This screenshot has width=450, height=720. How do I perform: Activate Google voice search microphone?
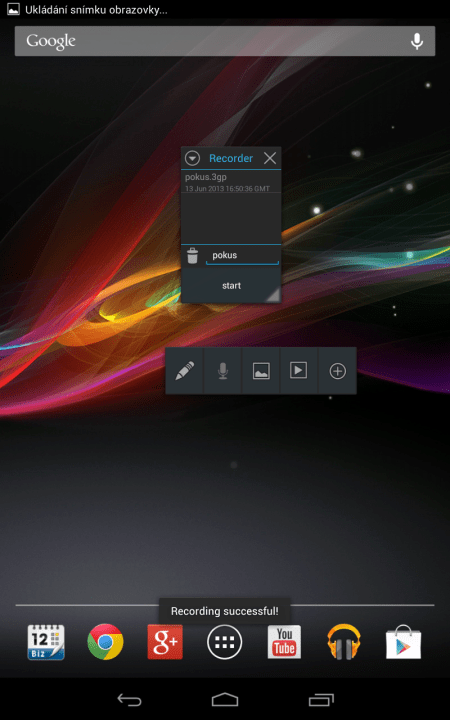pos(416,41)
